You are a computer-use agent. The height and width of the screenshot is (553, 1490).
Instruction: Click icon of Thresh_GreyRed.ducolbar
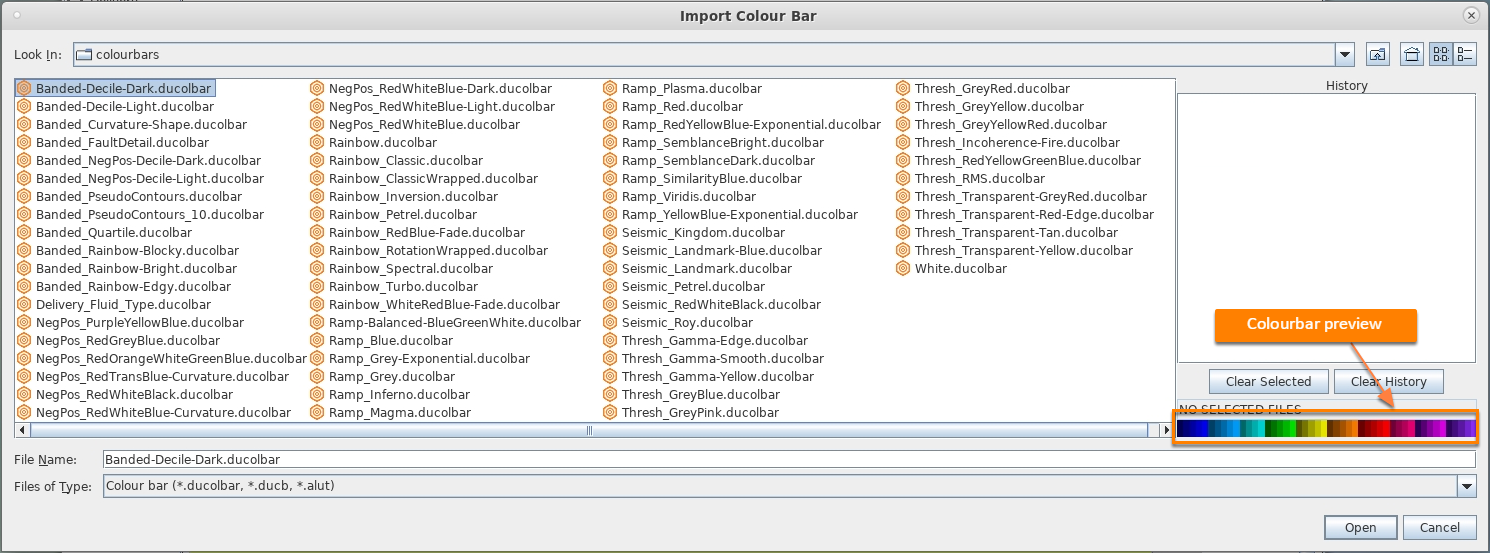(x=904, y=88)
